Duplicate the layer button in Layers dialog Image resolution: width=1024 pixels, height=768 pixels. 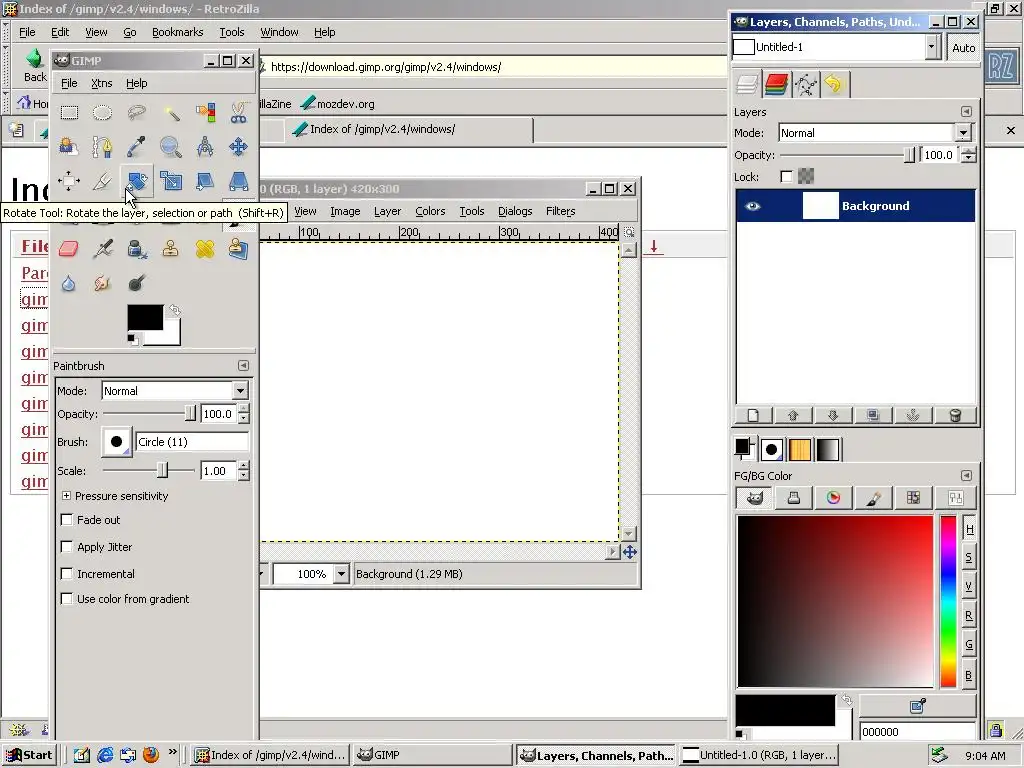click(873, 415)
